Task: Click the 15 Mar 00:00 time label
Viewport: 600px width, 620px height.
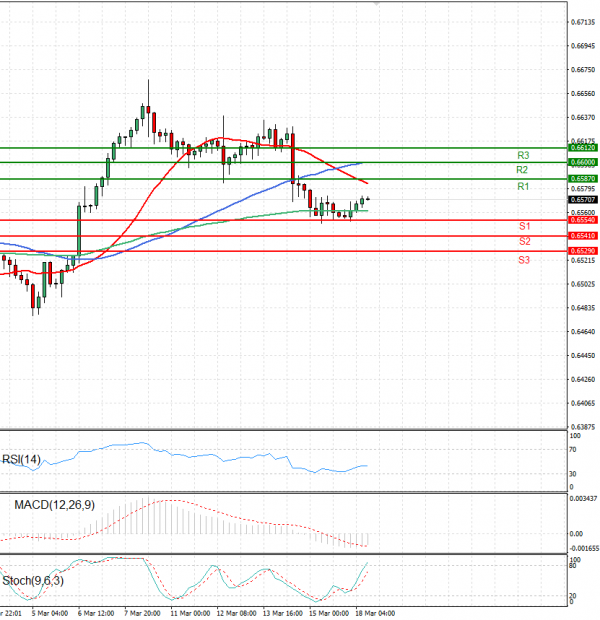Action: pos(329,614)
